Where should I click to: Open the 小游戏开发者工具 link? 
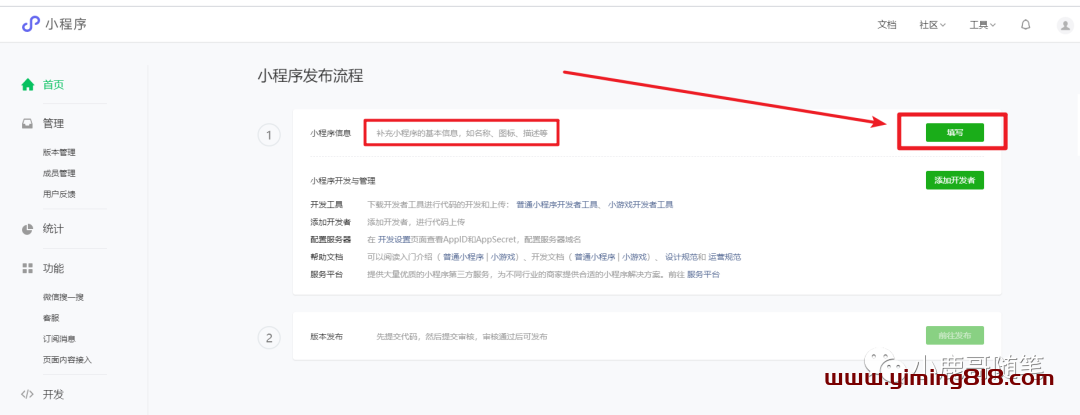[640, 204]
